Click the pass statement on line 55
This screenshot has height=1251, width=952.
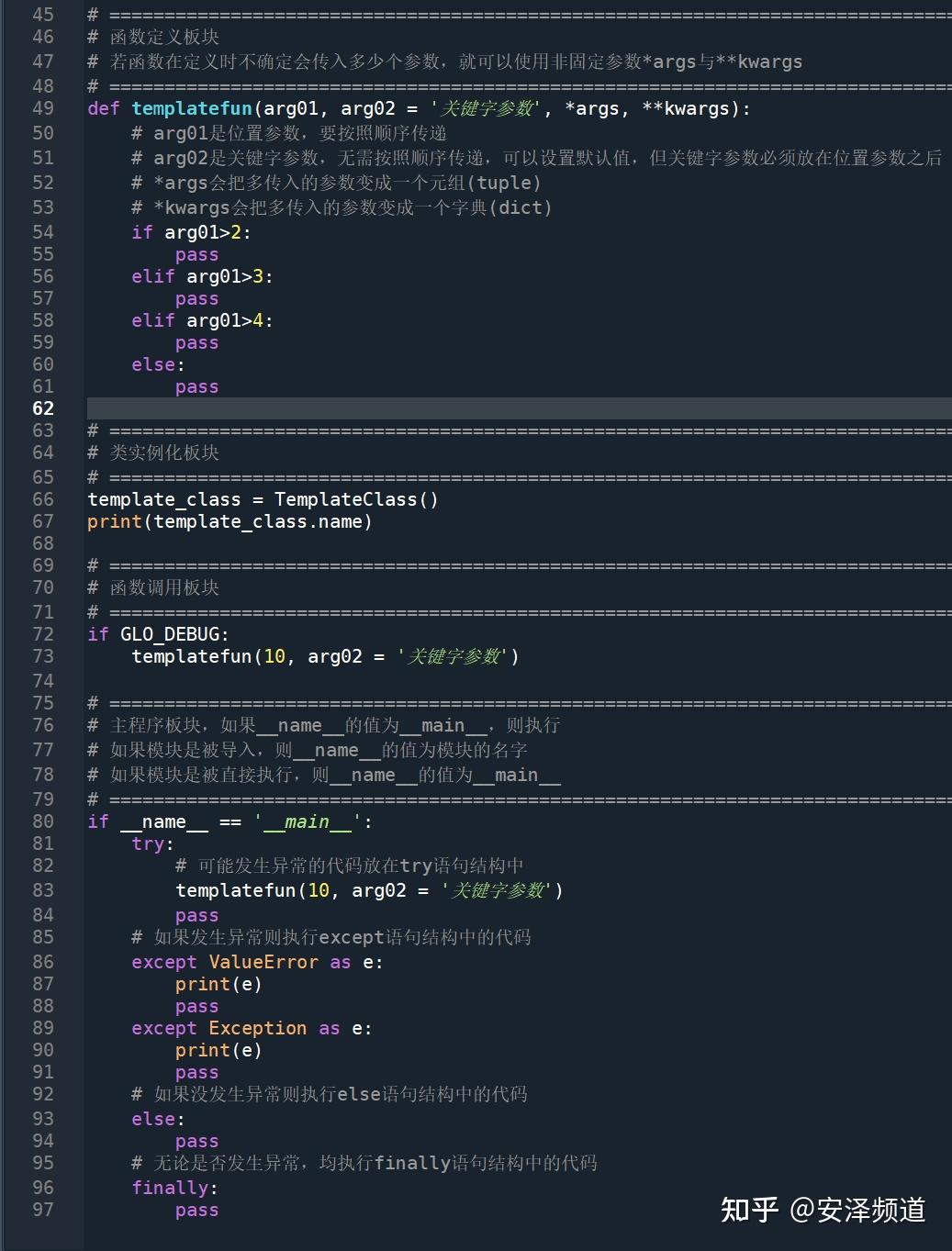coord(196,254)
